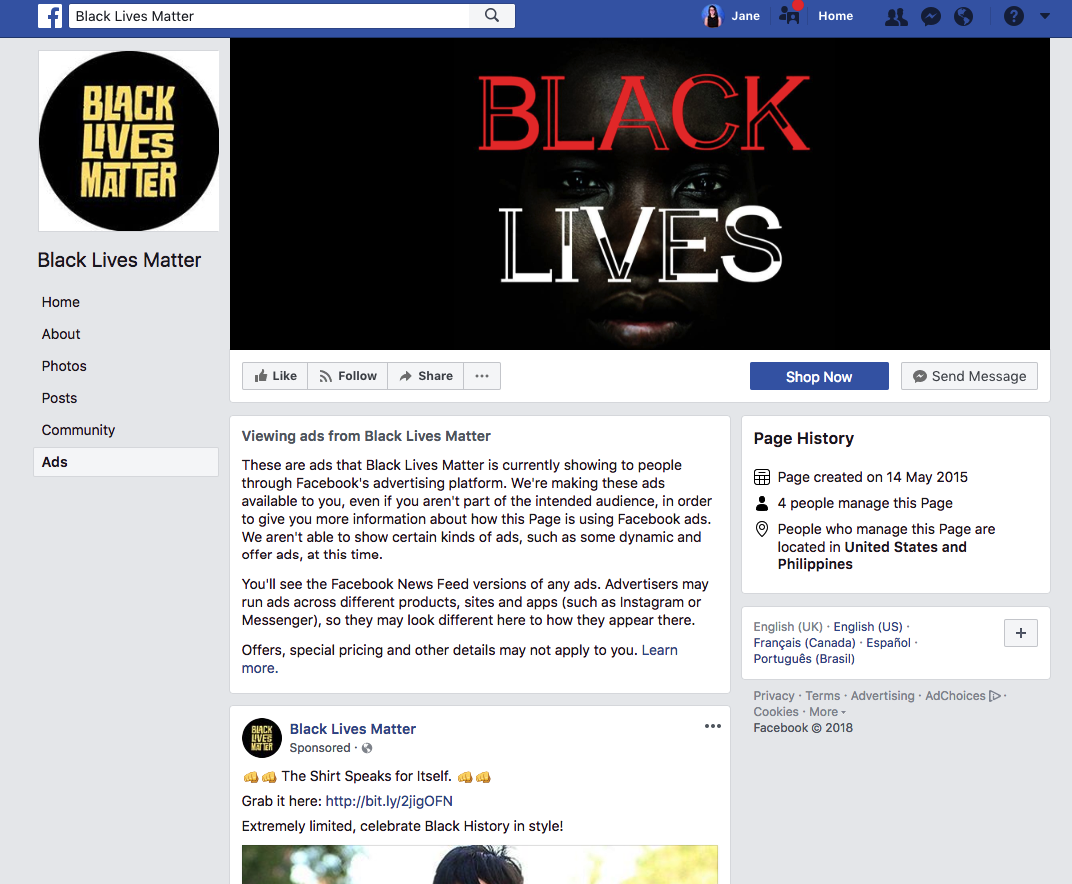
Task: Switch language to English (US)
Action: [x=868, y=626]
